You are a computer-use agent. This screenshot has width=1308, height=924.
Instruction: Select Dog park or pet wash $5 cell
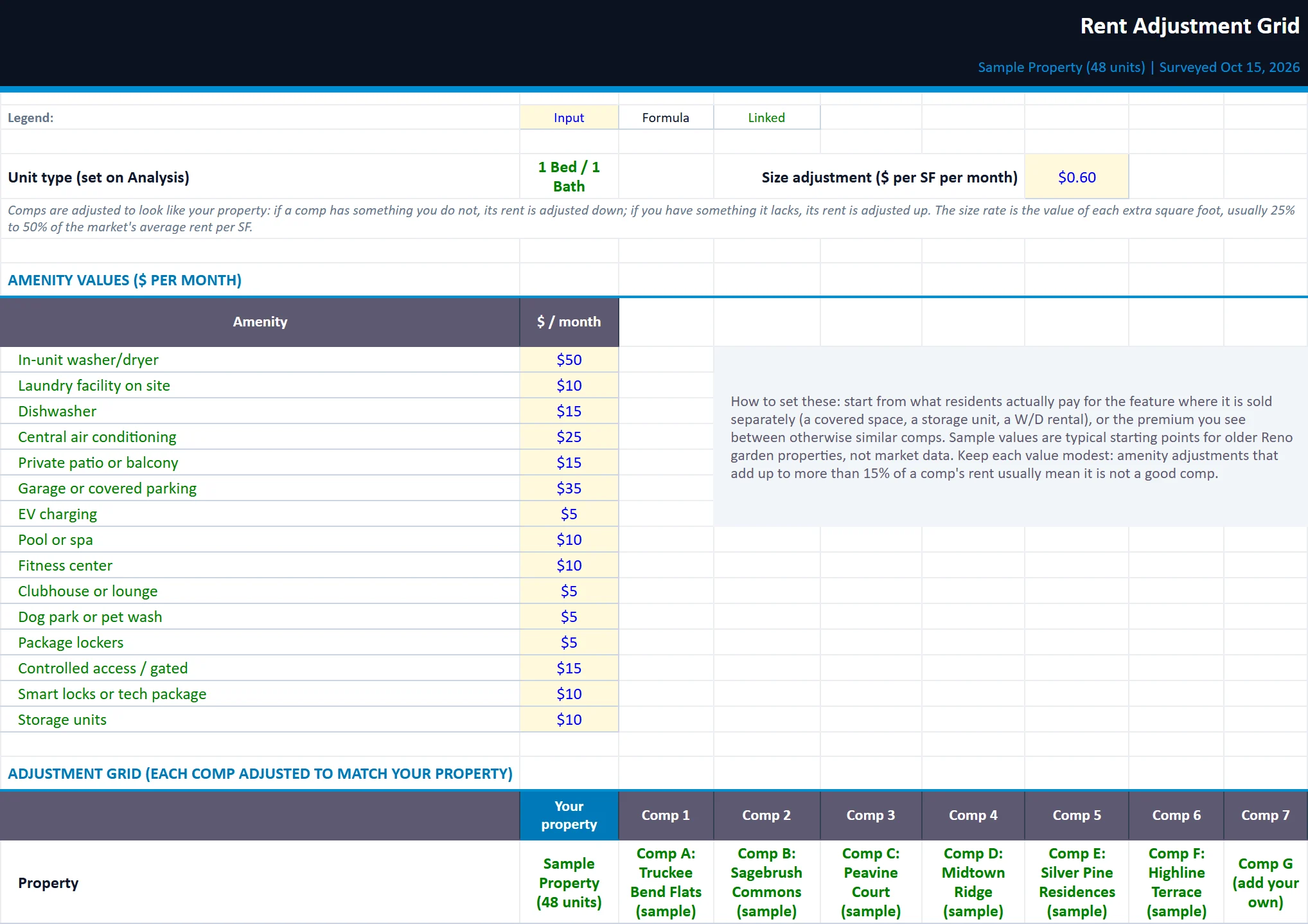[x=569, y=617]
